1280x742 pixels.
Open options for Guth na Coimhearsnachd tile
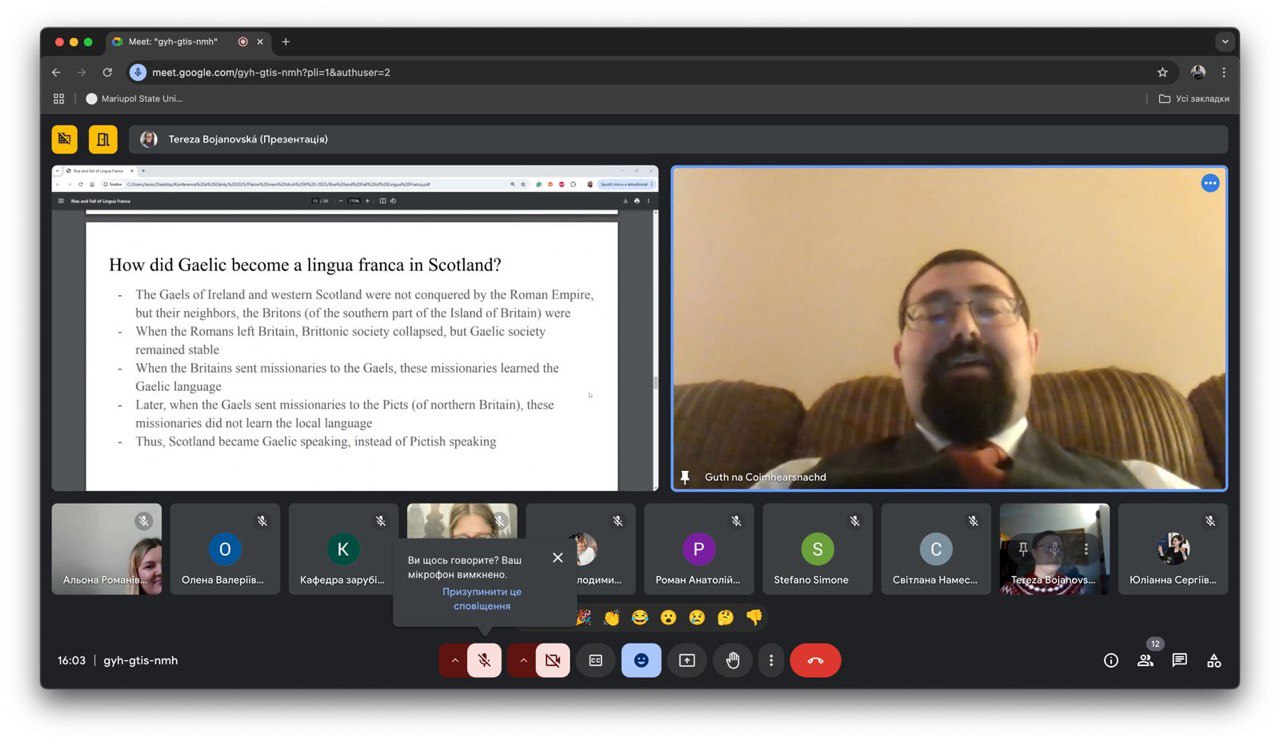pyautogui.click(x=1210, y=183)
